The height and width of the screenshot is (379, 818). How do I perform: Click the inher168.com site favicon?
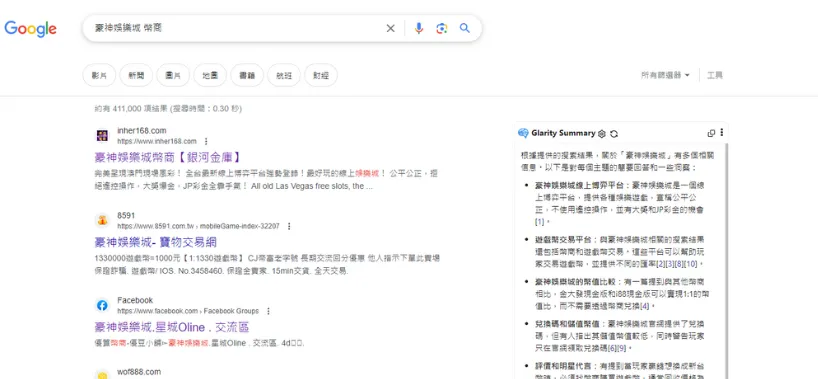(x=102, y=136)
